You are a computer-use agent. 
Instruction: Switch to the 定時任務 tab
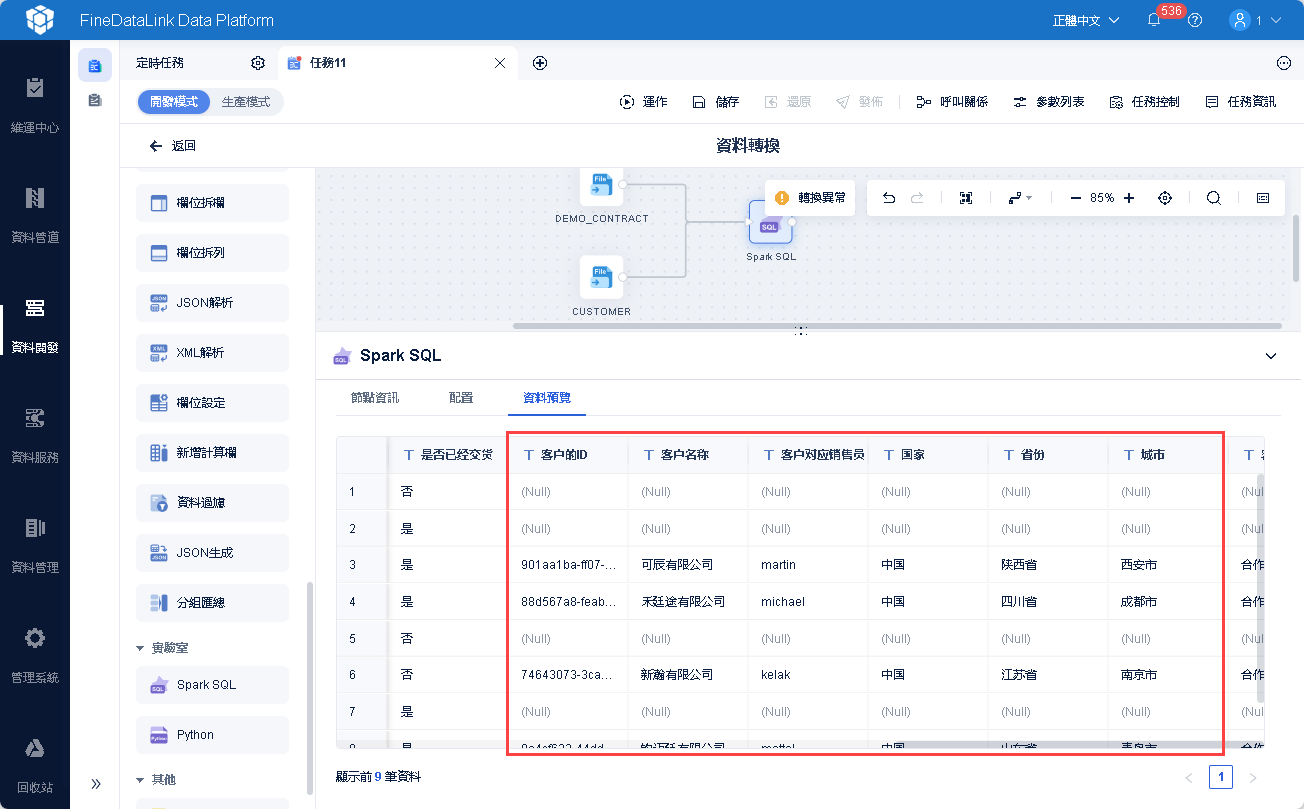point(160,63)
